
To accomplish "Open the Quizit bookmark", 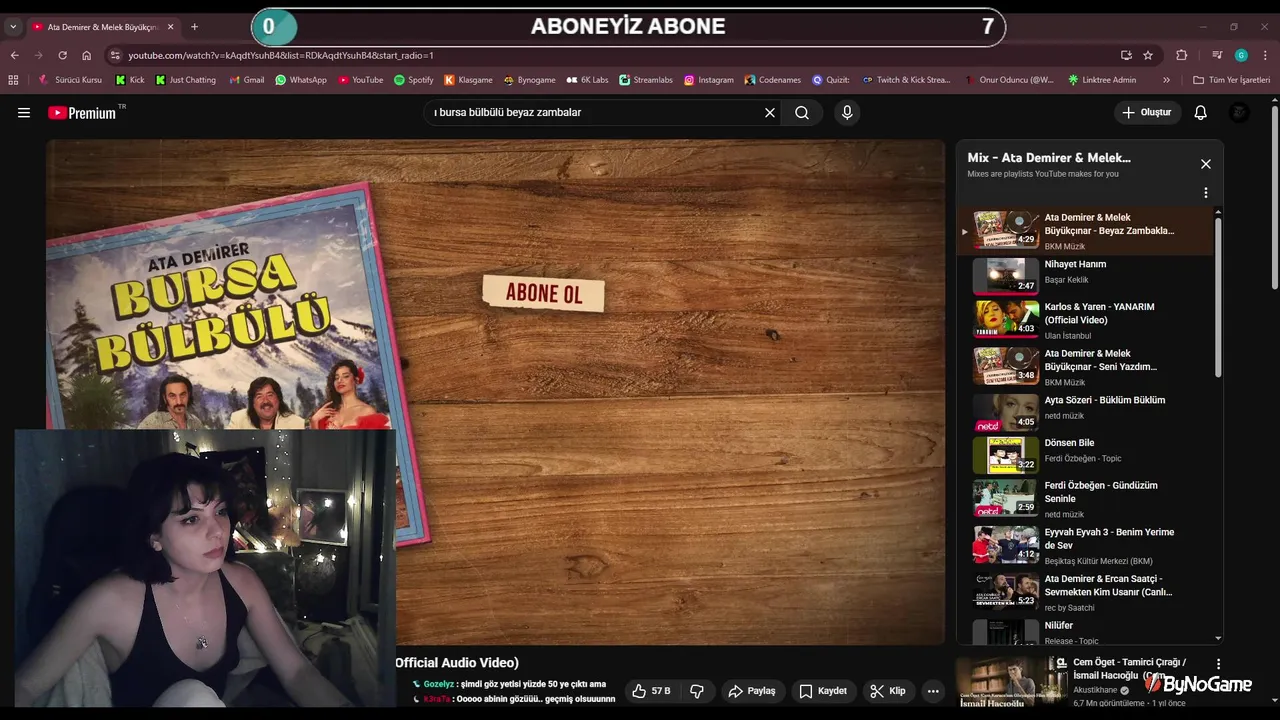I will (831, 80).
